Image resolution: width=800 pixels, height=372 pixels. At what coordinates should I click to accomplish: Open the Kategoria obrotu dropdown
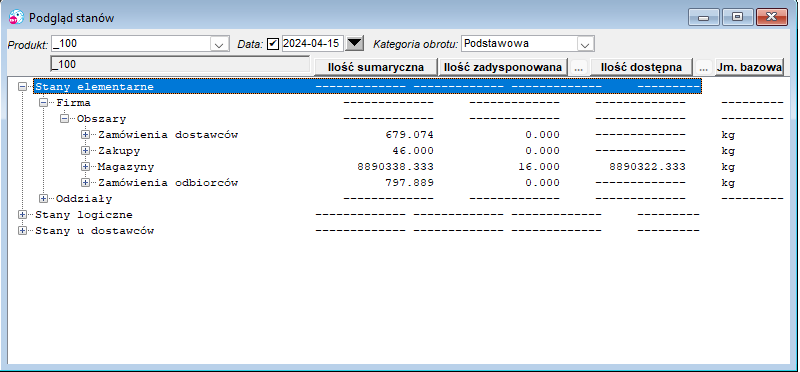click(586, 44)
